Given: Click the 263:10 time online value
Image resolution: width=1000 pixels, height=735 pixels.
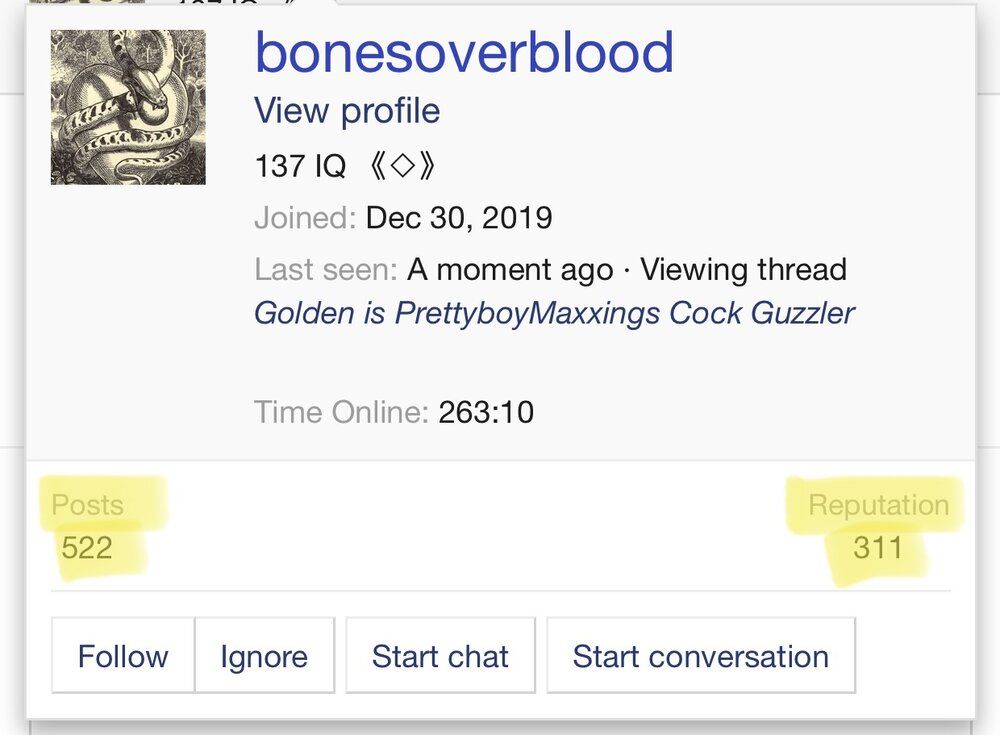Looking at the screenshot, I should point(486,412).
